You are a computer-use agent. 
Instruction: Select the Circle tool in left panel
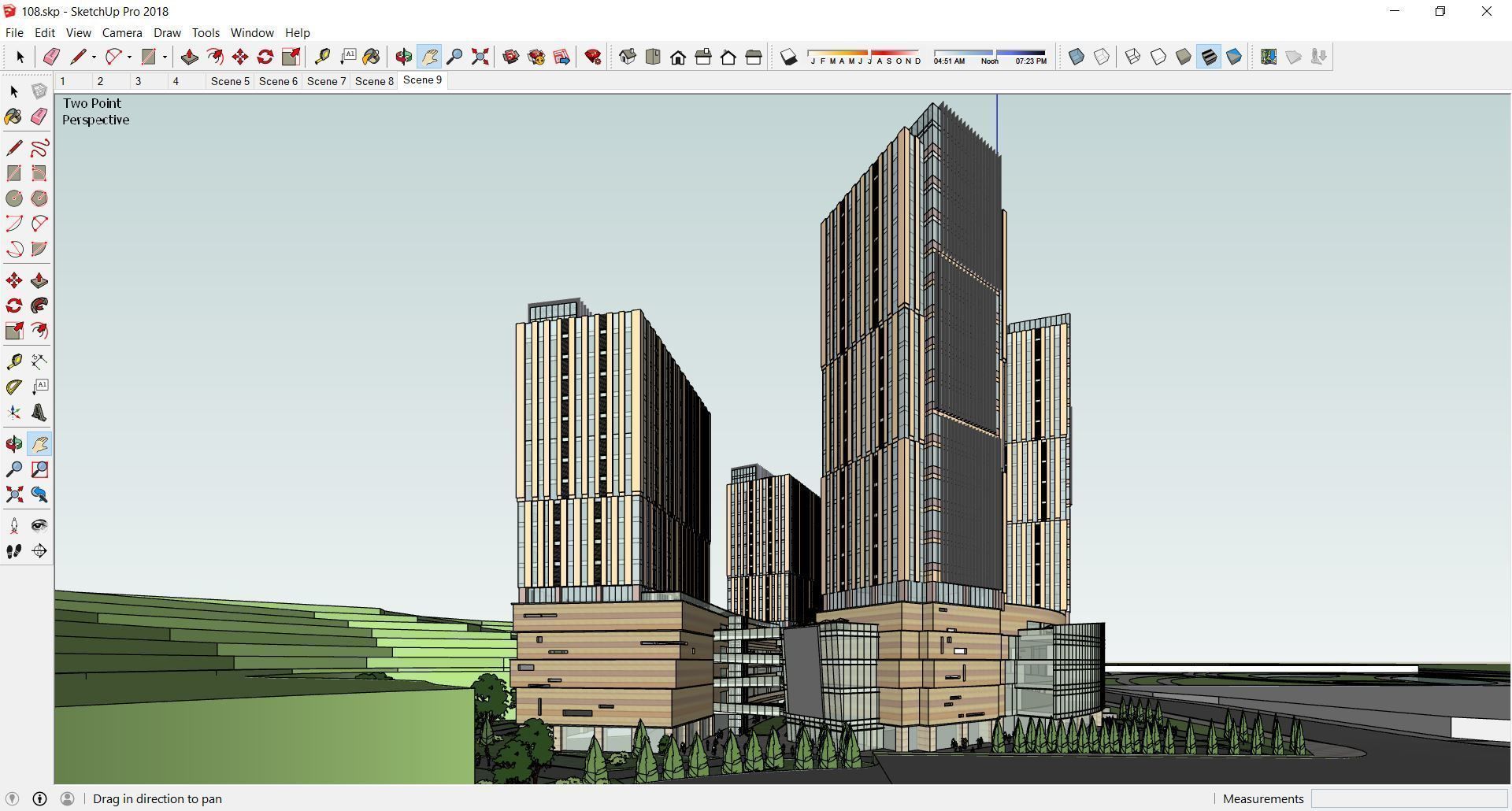click(x=14, y=198)
